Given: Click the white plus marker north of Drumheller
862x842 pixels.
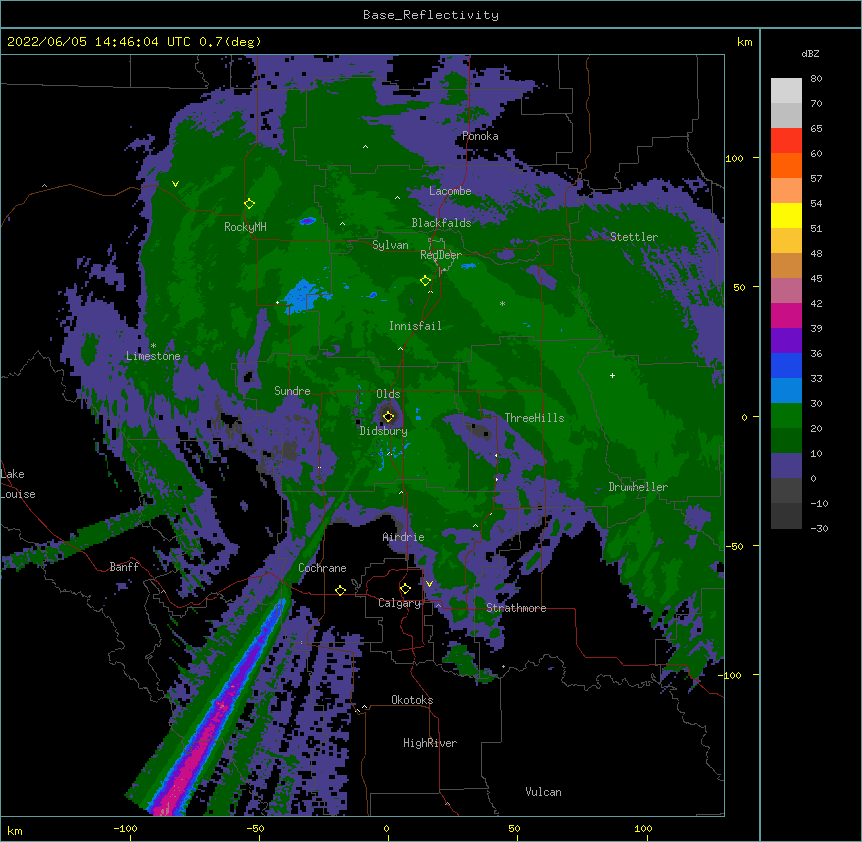Looking at the screenshot, I should click(612, 375).
